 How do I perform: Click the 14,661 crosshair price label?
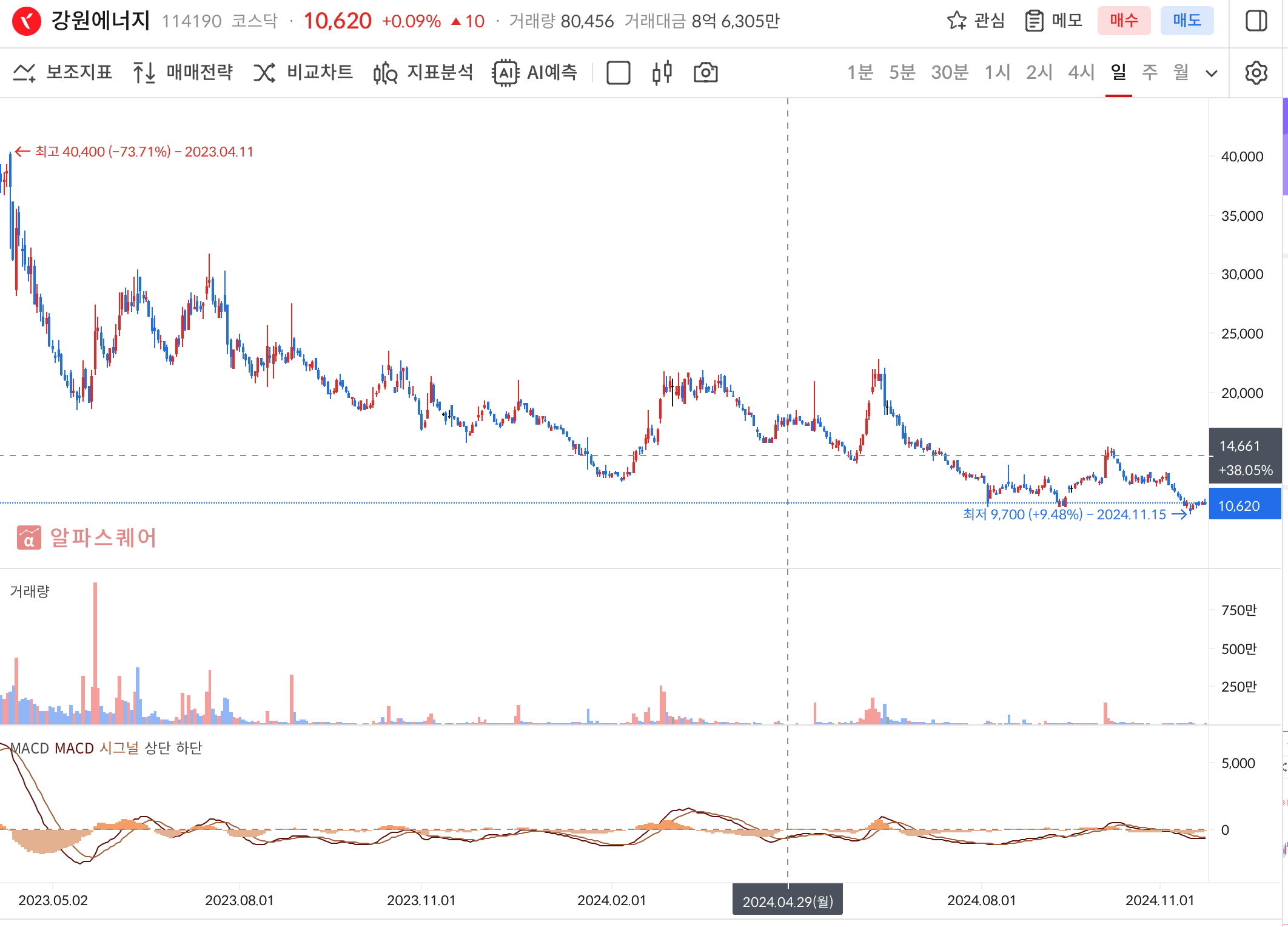tap(1244, 456)
